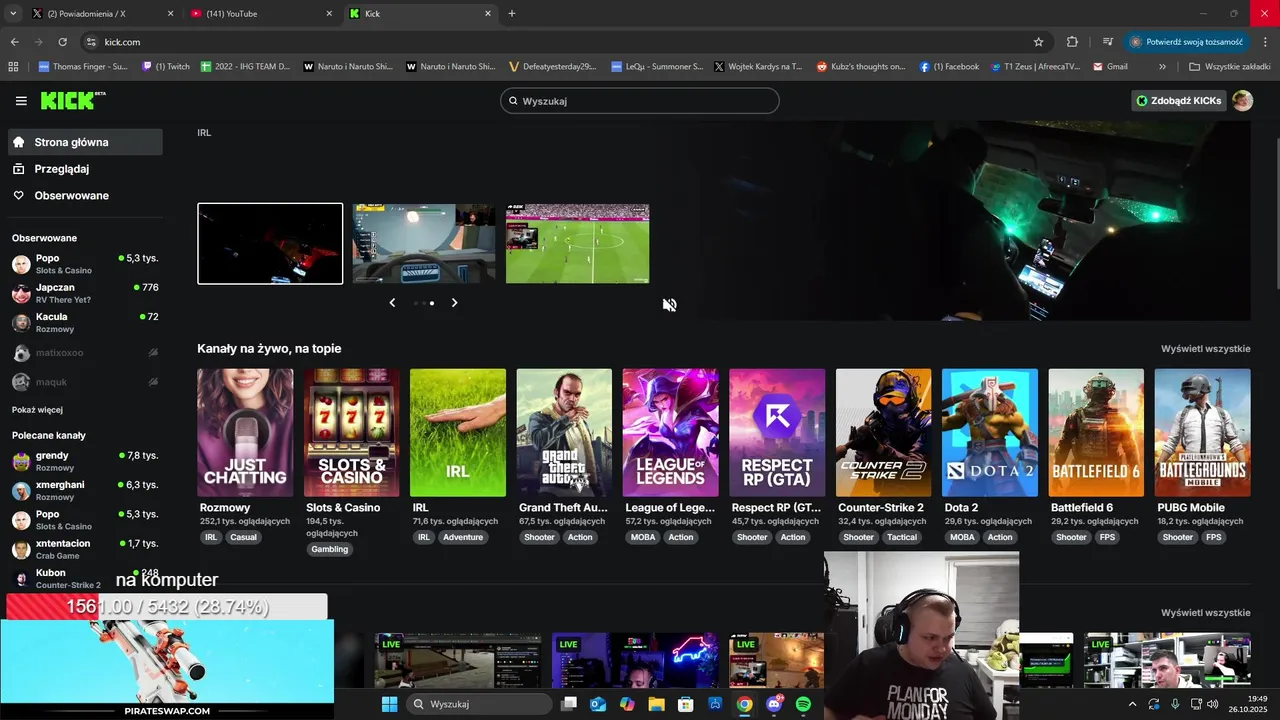Click the Zdobądź KICKs button

(1178, 100)
